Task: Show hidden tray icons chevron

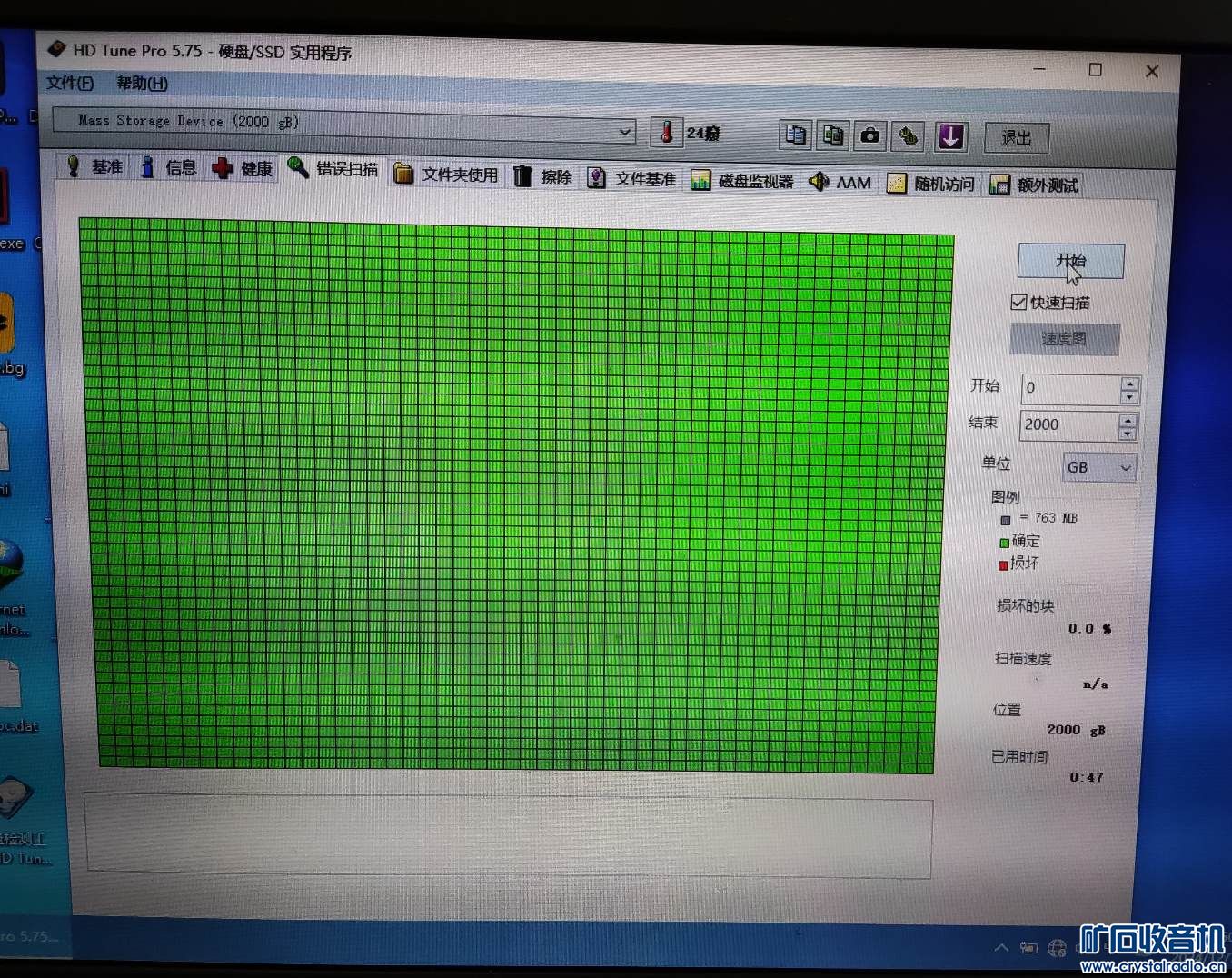Action: 1001,947
